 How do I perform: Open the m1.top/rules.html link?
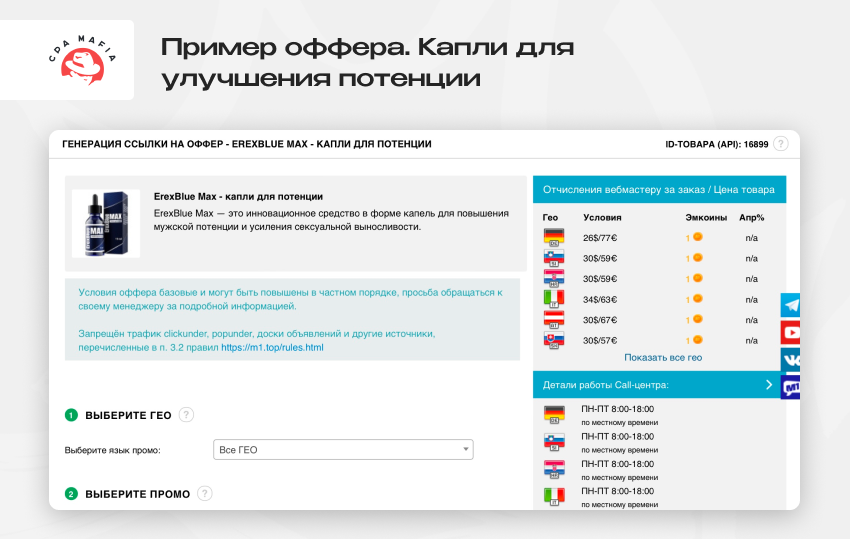point(272,348)
